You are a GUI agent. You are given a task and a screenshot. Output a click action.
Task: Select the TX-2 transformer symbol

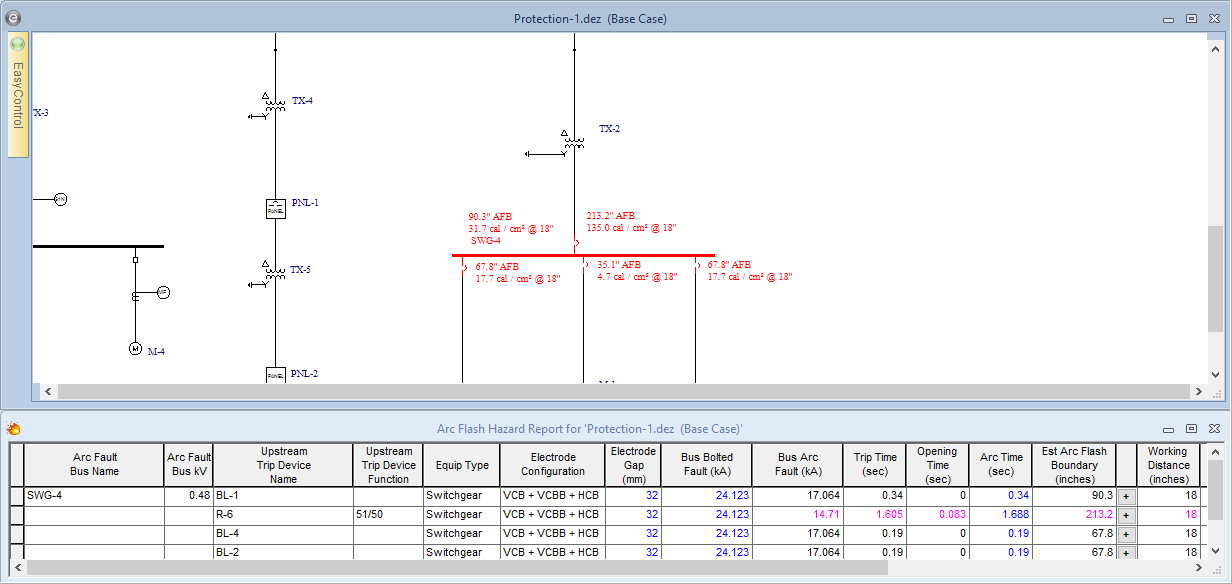pyautogui.click(x=574, y=143)
